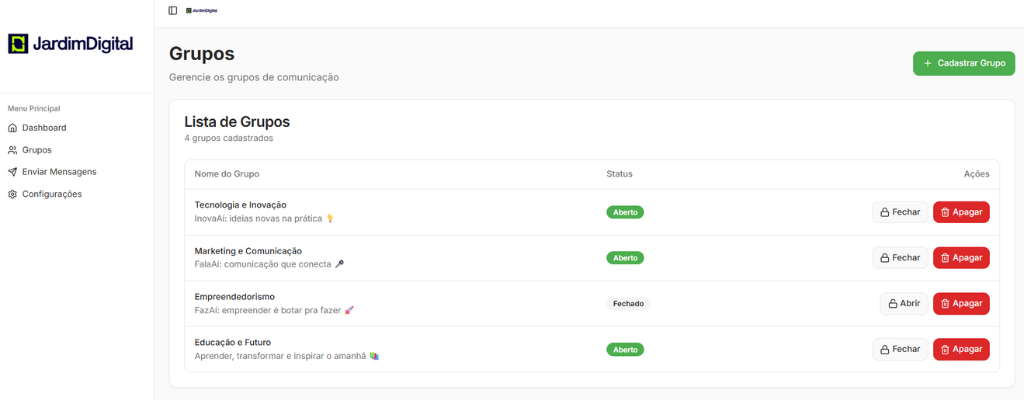Delete the Marketing e Comunicação group

[961, 258]
